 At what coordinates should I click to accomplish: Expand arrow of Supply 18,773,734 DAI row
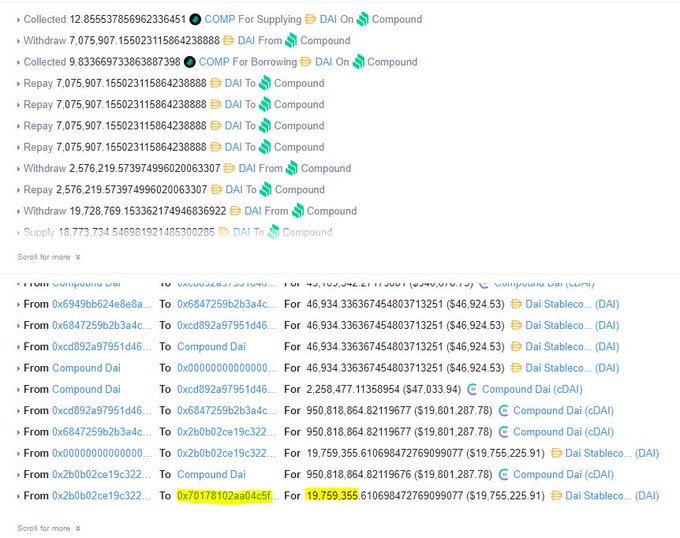click(x=18, y=233)
